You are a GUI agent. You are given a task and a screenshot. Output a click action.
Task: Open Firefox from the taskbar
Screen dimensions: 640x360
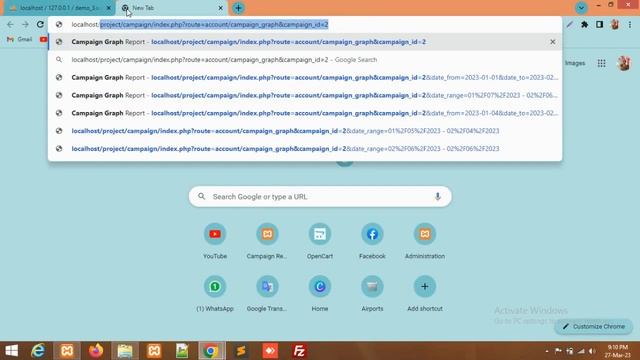click(96, 351)
